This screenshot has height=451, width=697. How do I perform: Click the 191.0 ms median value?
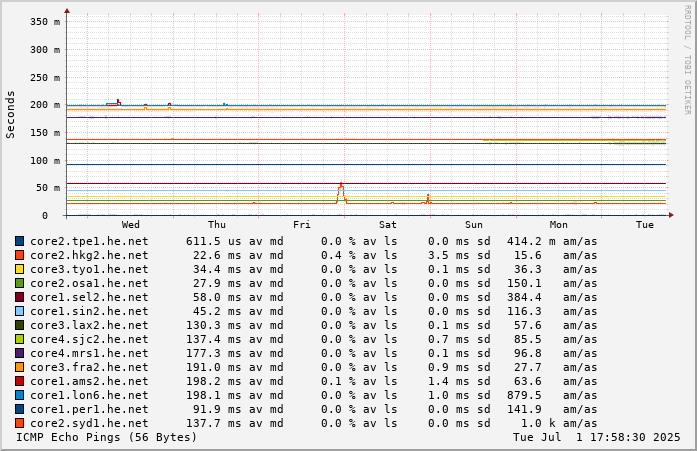click(x=213, y=367)
